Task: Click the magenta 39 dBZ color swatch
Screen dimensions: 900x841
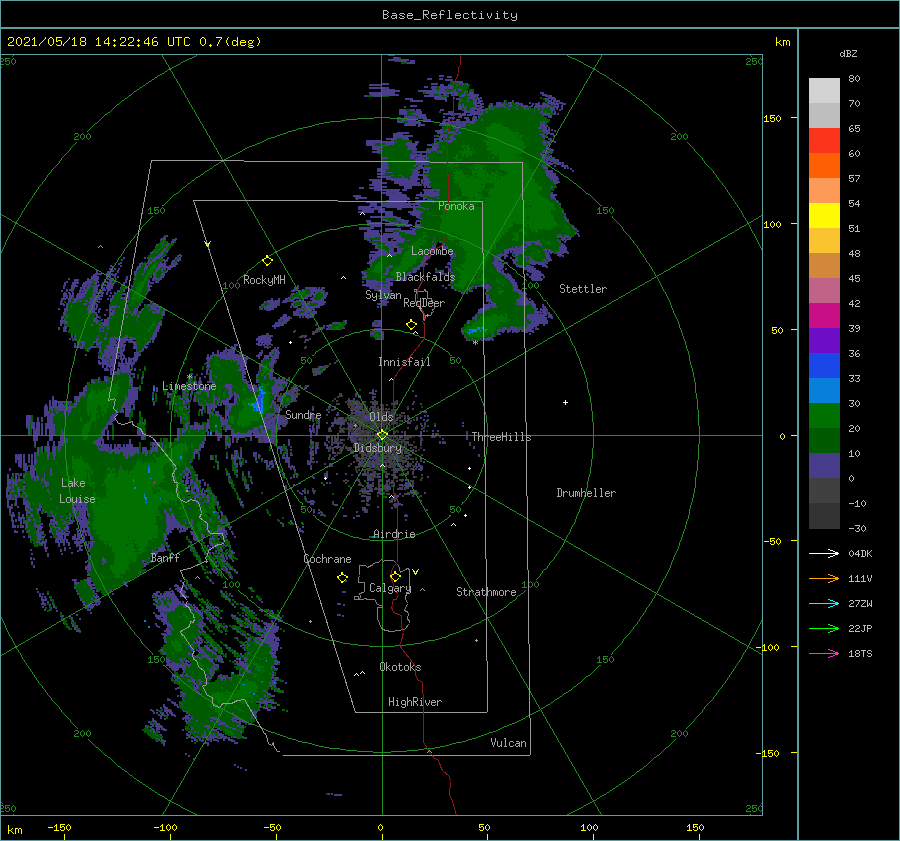Action: click(x=824, y=316)
